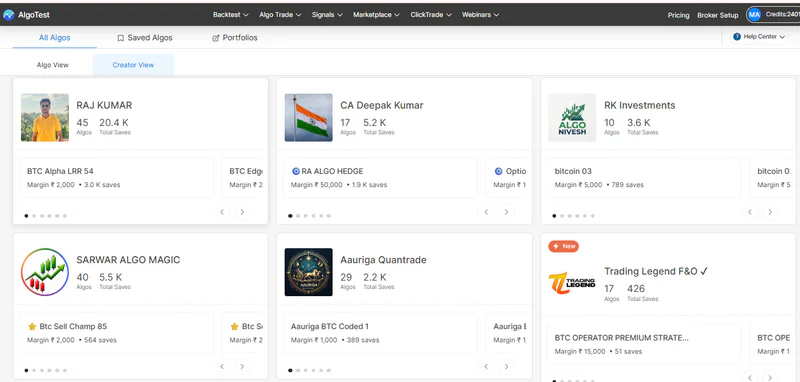Screen dimensions: 800x382
Task: Click the New badge on Trading Legend card
Action: [563, 246]
